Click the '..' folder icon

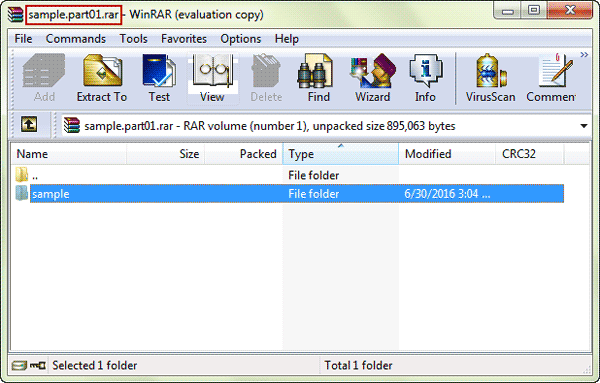(x=21, y=174)
